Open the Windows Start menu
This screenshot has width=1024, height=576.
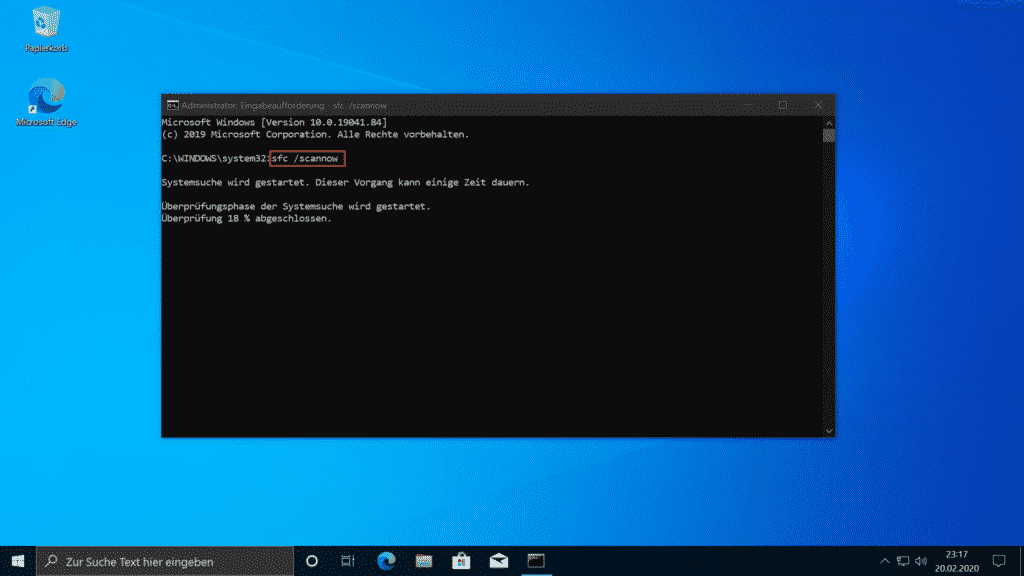[x=18, y=561]
